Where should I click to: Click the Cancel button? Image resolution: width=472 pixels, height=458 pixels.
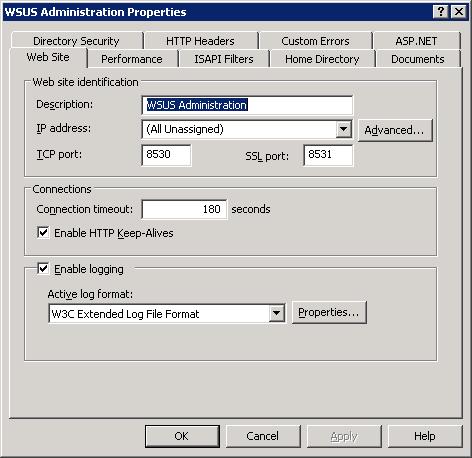coord(263,436)
